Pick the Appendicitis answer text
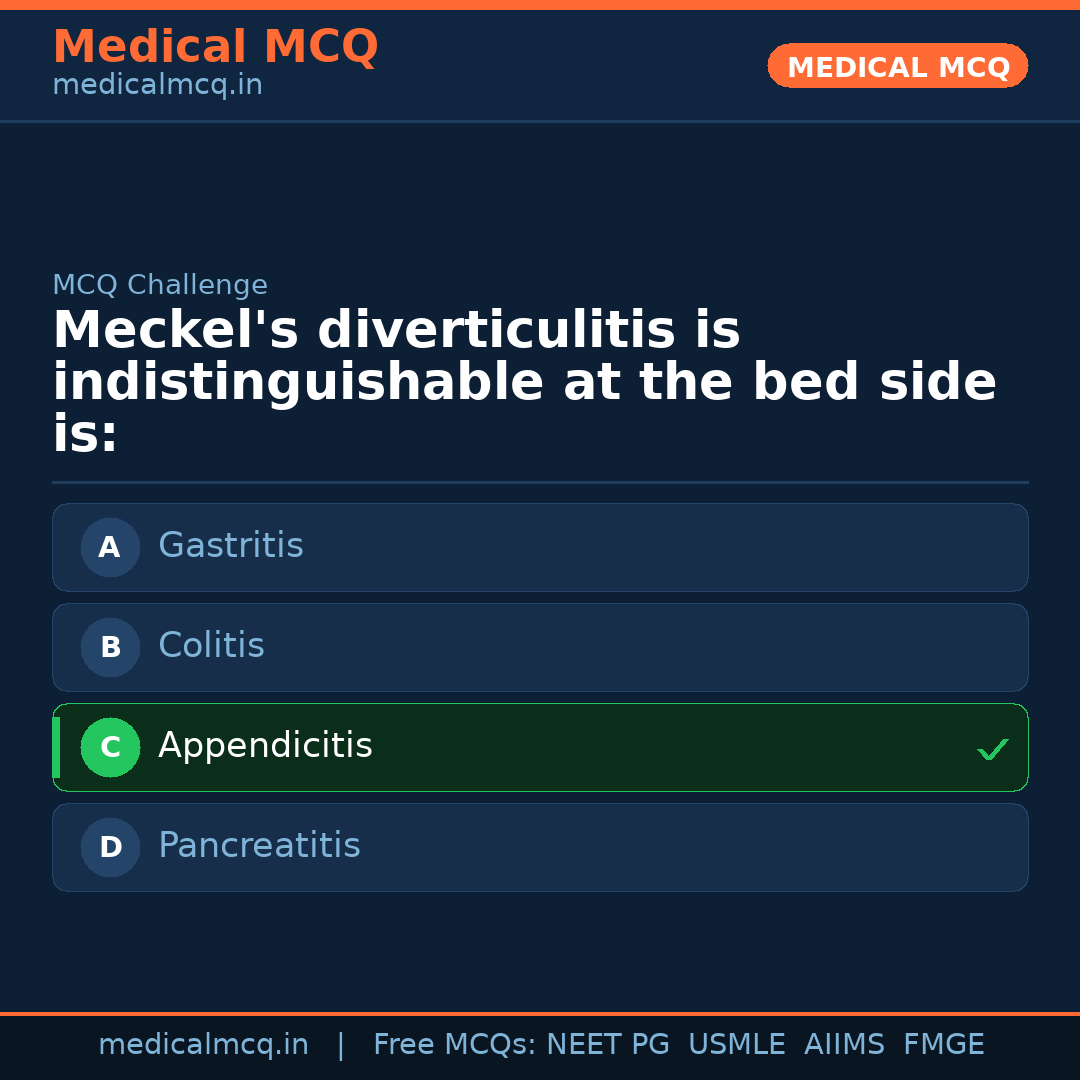This screenshot has width=1080, height=1080. [265, 746]
